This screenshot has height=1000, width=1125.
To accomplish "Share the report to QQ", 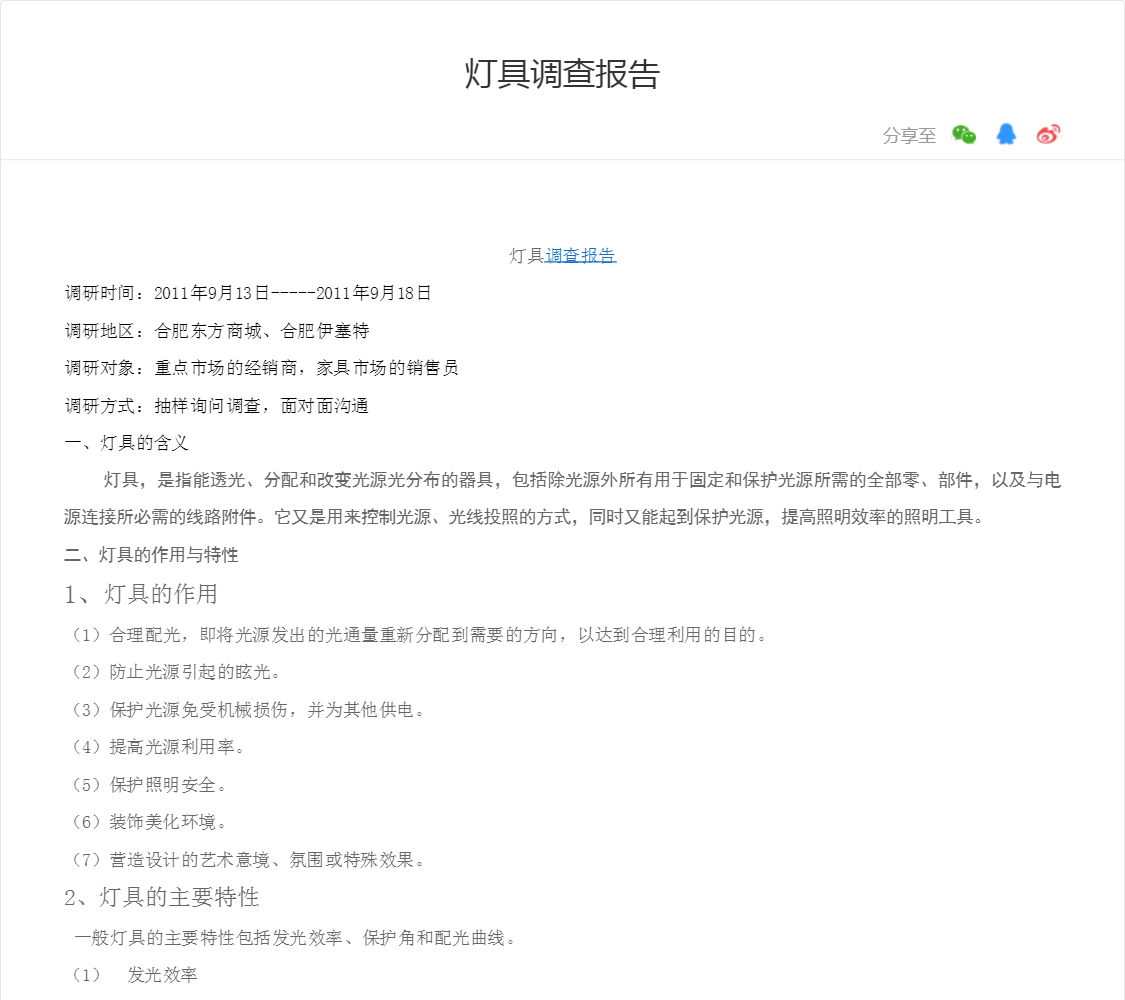I will tap(1006, 134).
